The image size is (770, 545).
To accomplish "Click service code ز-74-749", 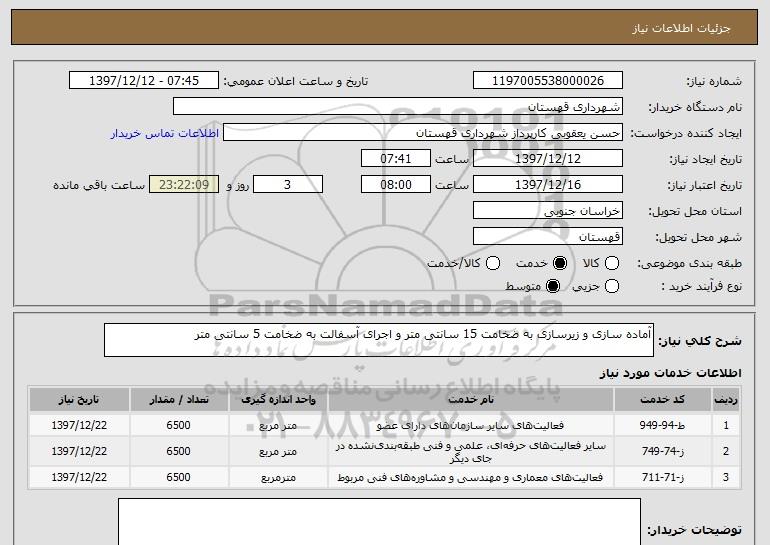I will point(662,451).
